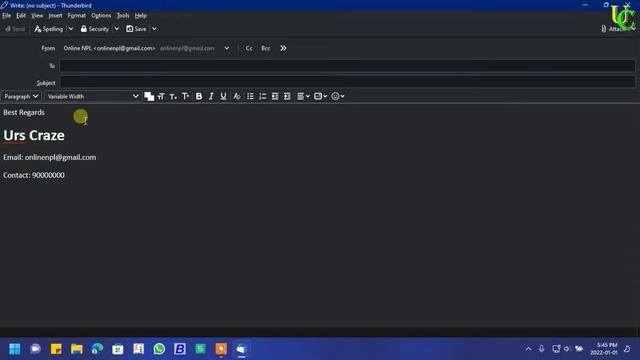Show the Cc address field

249,48
